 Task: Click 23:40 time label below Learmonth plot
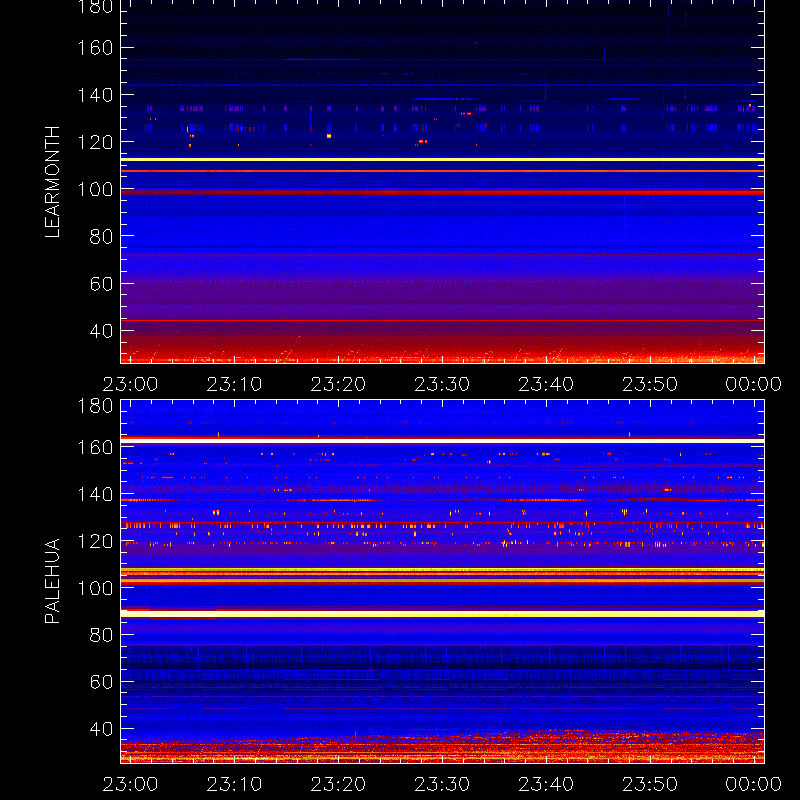[x=546, y=384]
